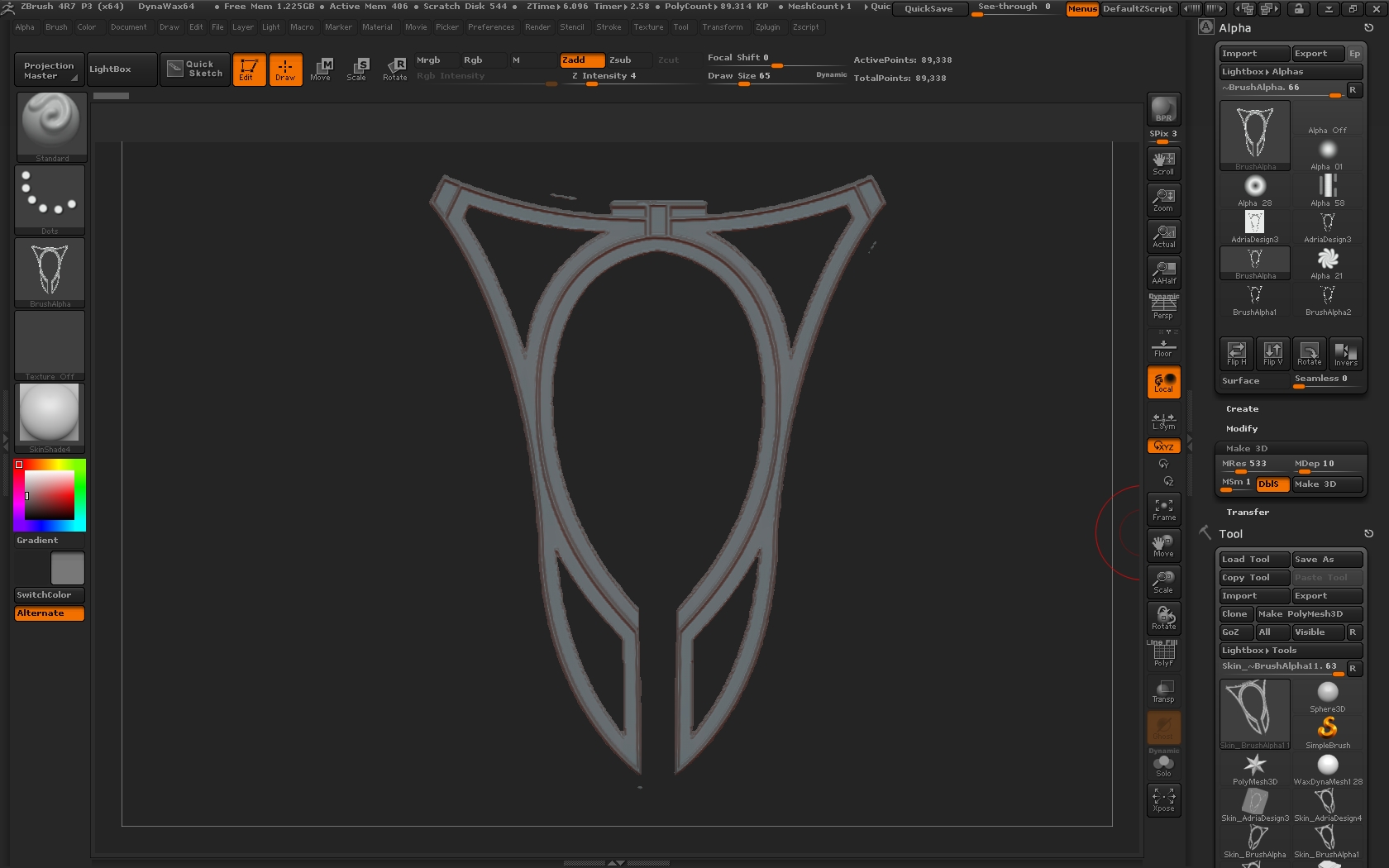Select the Draw mode icon
The width and height of the screenshot is (1389, 868).
point(285,69)
